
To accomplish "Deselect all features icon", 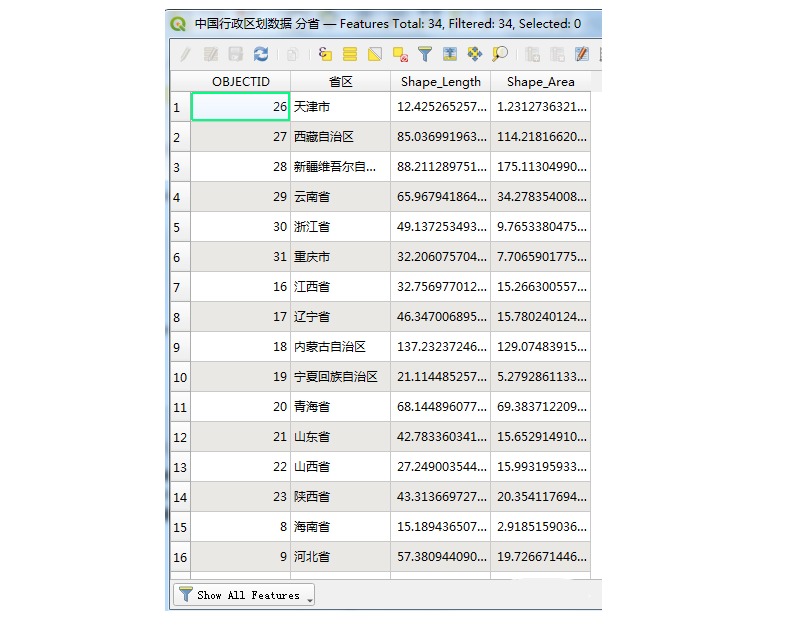I will [x=401, y=54].
